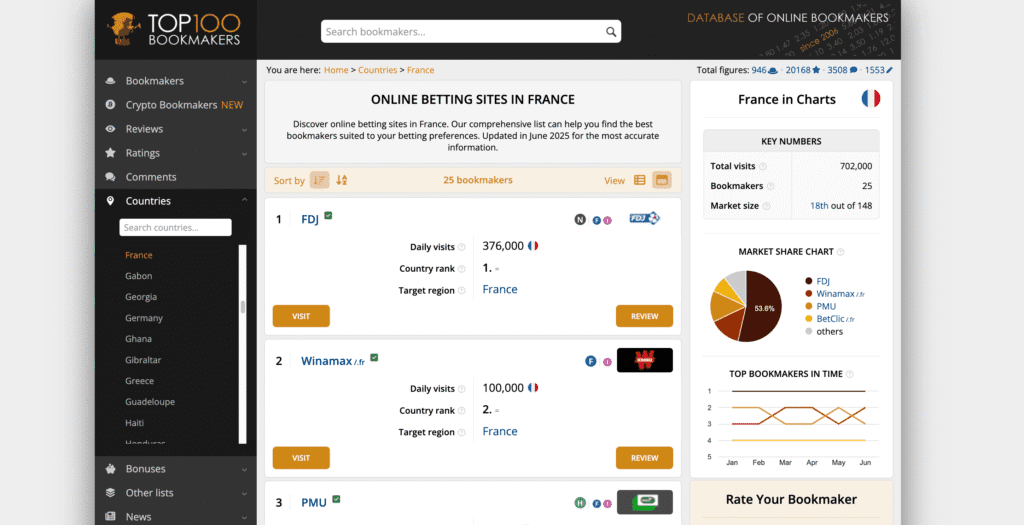Click REVIEW button for Winamax

point(645,458)
